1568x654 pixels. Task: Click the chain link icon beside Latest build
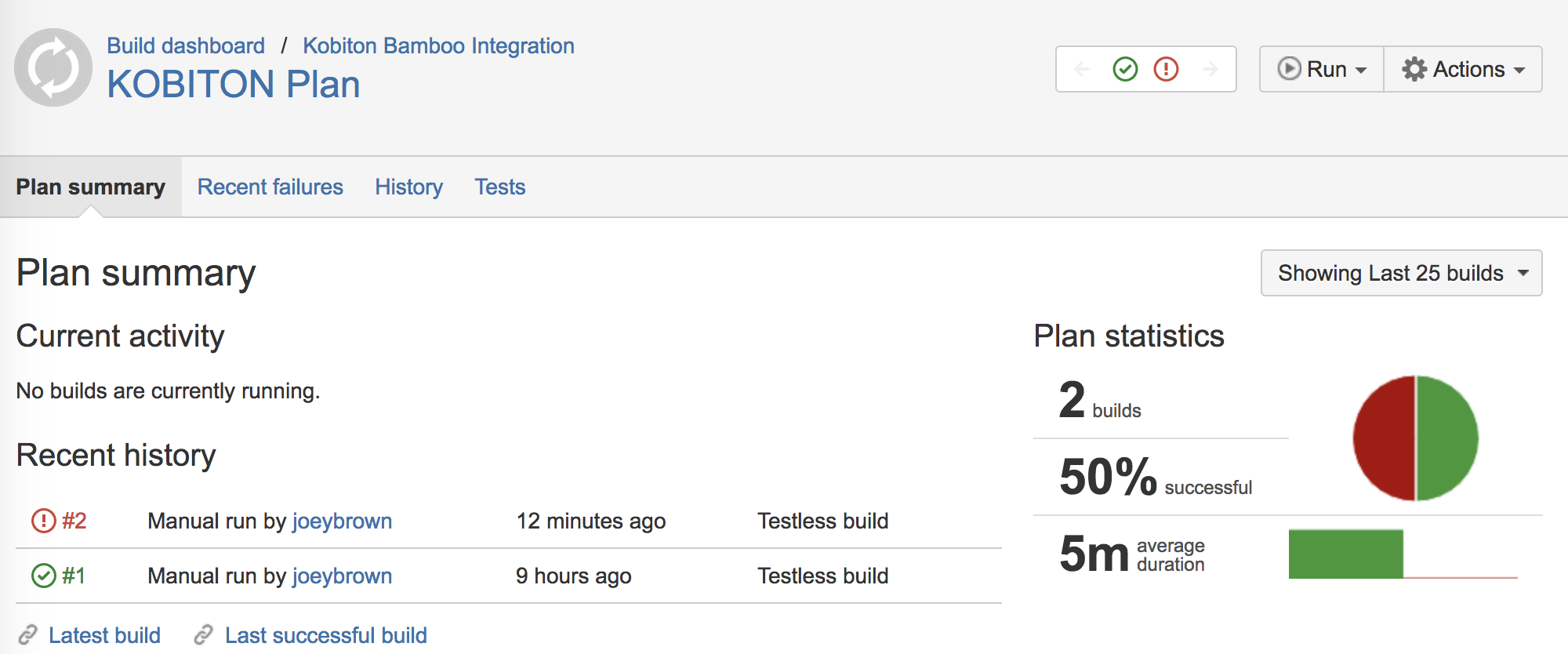tap(28, 634)
